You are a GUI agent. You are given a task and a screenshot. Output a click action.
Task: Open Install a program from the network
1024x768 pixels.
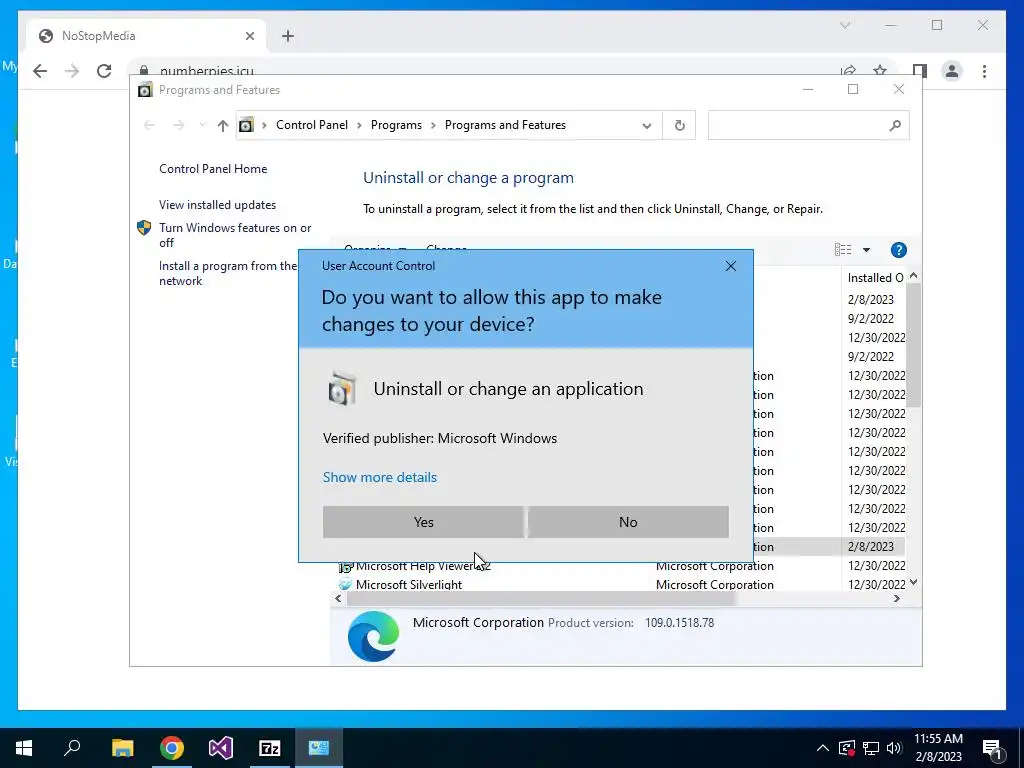[x=227, y=274]
